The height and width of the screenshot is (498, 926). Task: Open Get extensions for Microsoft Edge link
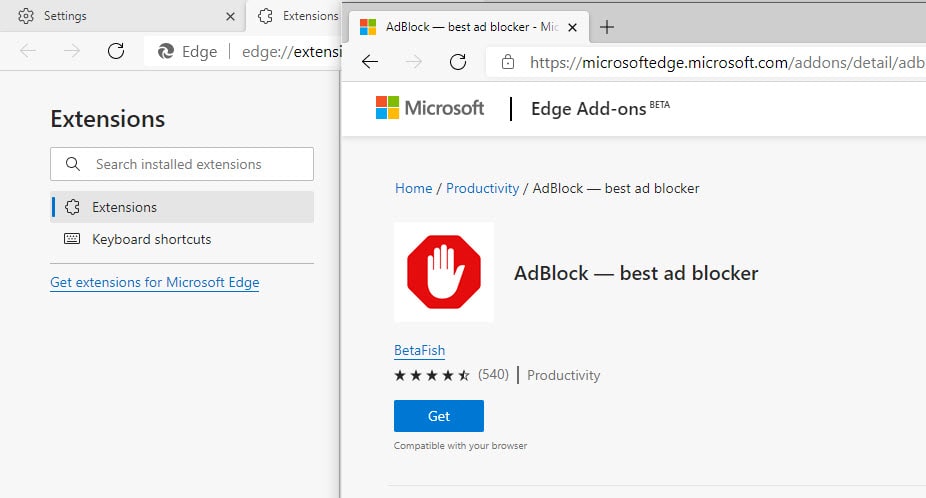pyautogui.click(x=155, y=282)
